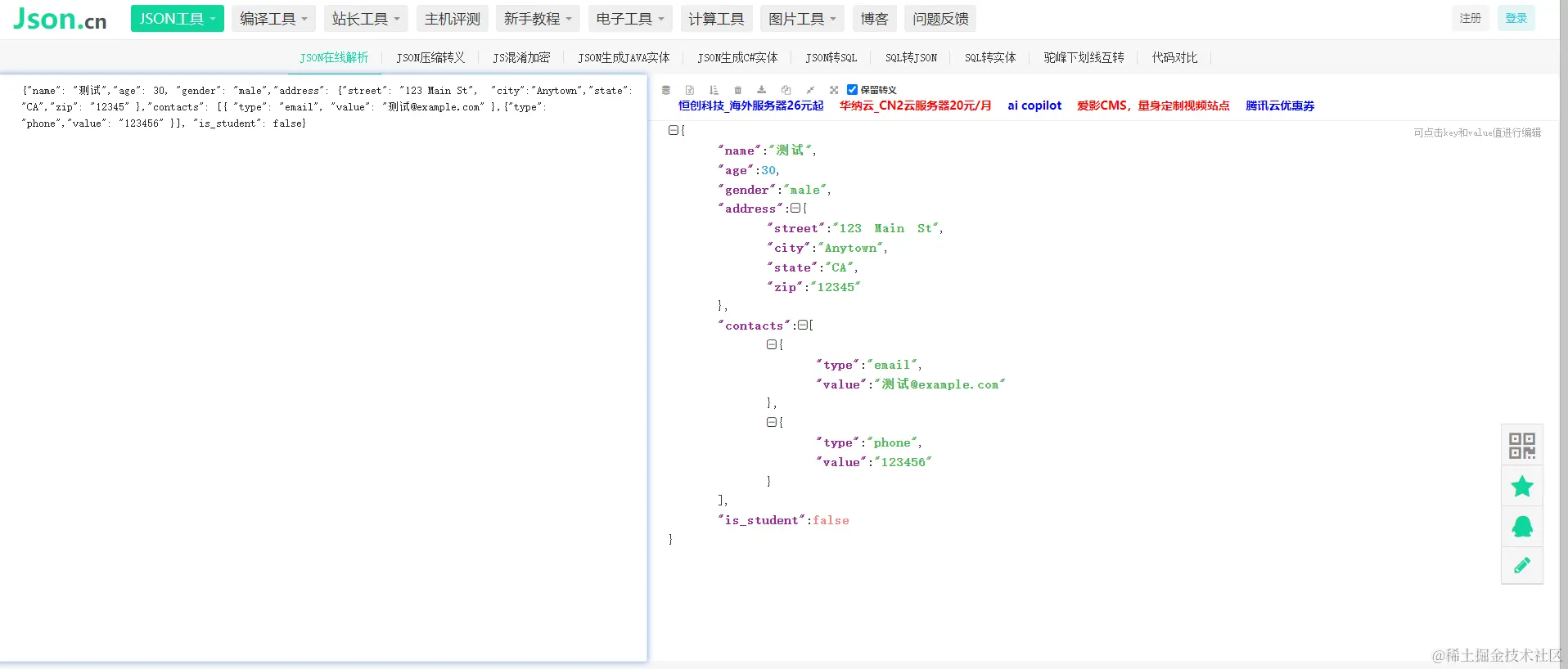Viewport: 1568px width, 669px height.
Task: Click the "123 Main St" street value
Action: point(886,228)
